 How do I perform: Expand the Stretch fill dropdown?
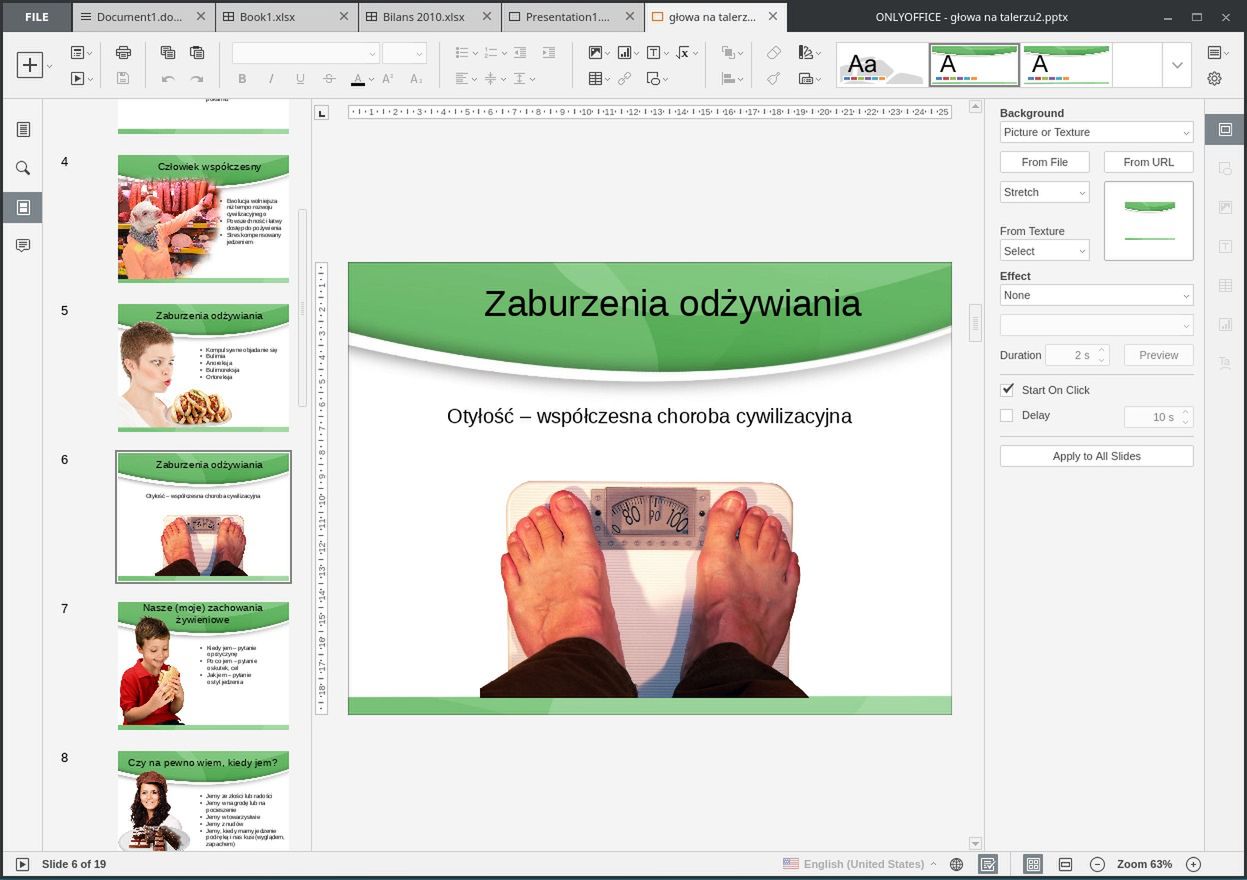click(1044, 191)
